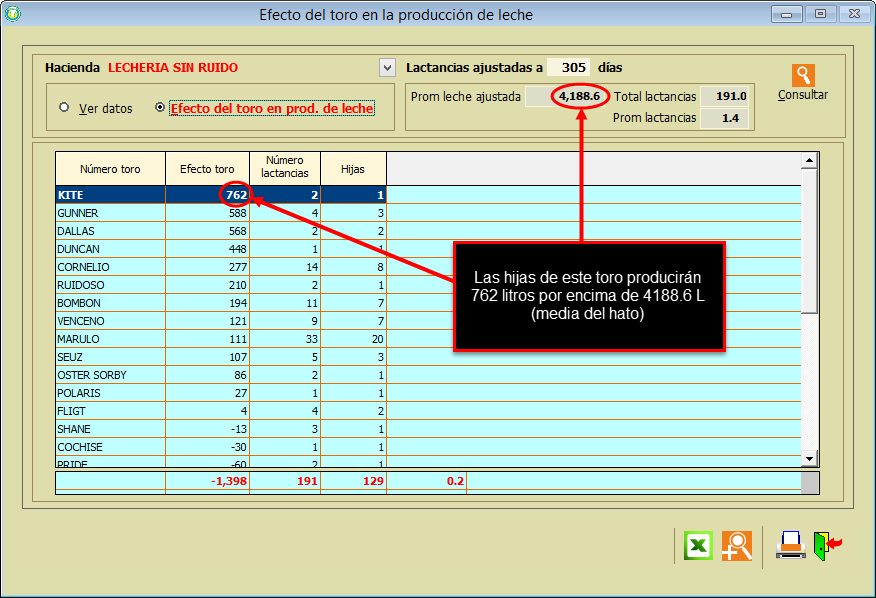The width and height of the screenshot is (876, 598).
Task: Open the Hacienda dropdown list
Action: [387, 68]
